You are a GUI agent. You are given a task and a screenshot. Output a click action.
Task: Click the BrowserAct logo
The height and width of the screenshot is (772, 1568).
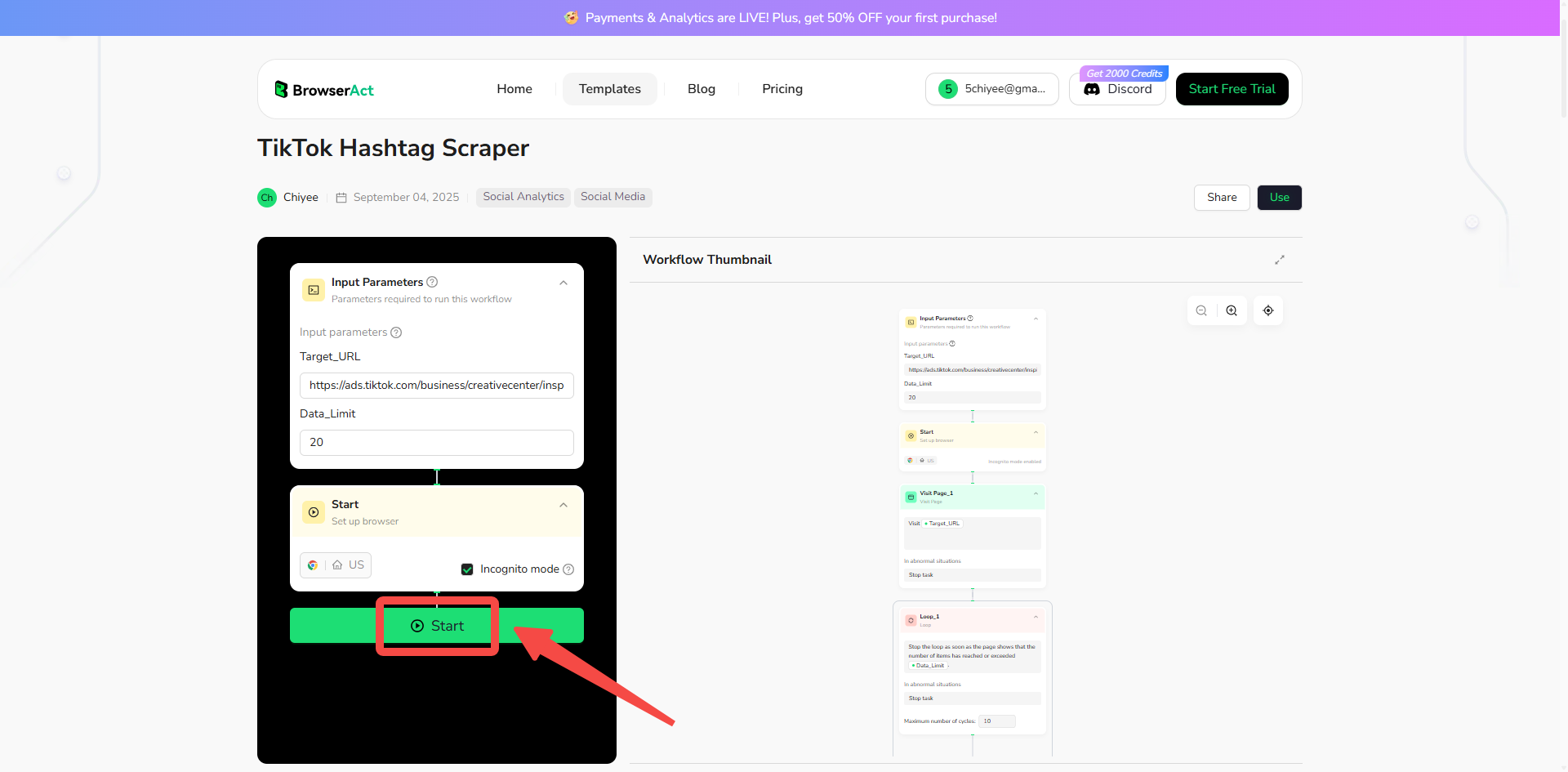(x=324, y=90)
